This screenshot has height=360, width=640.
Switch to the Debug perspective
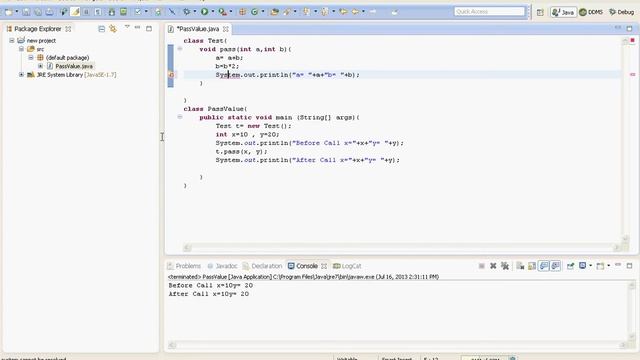tap(622, 12)
